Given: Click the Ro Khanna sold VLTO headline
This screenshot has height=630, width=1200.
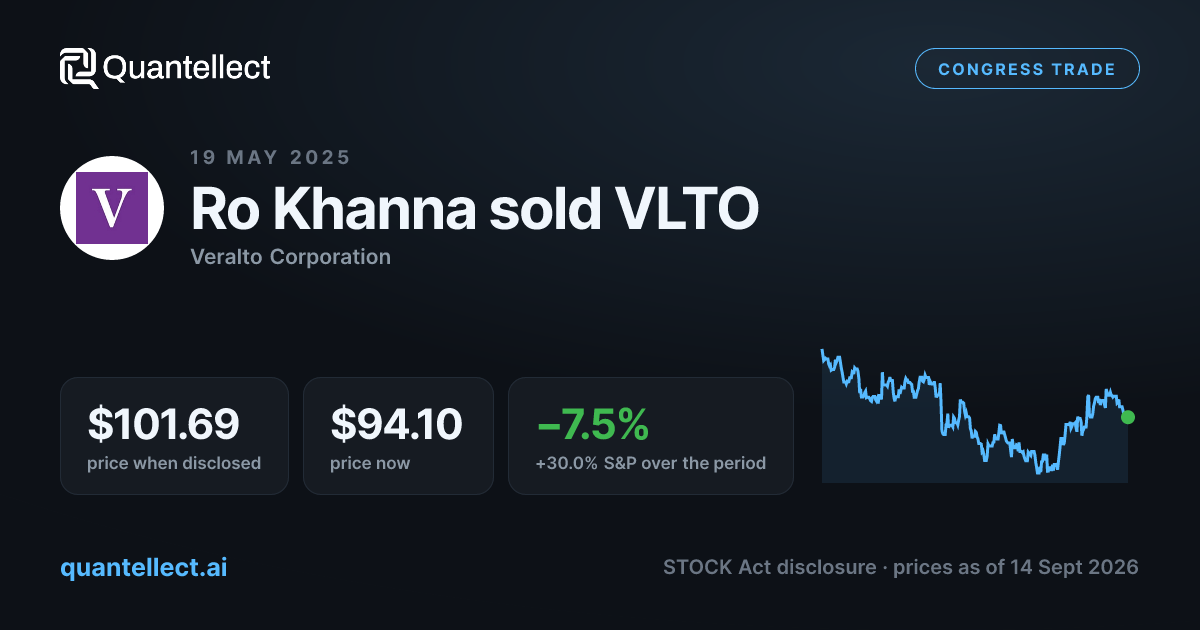Looking at the screenshot, I should pyautogui.click(x=474, y=208).
